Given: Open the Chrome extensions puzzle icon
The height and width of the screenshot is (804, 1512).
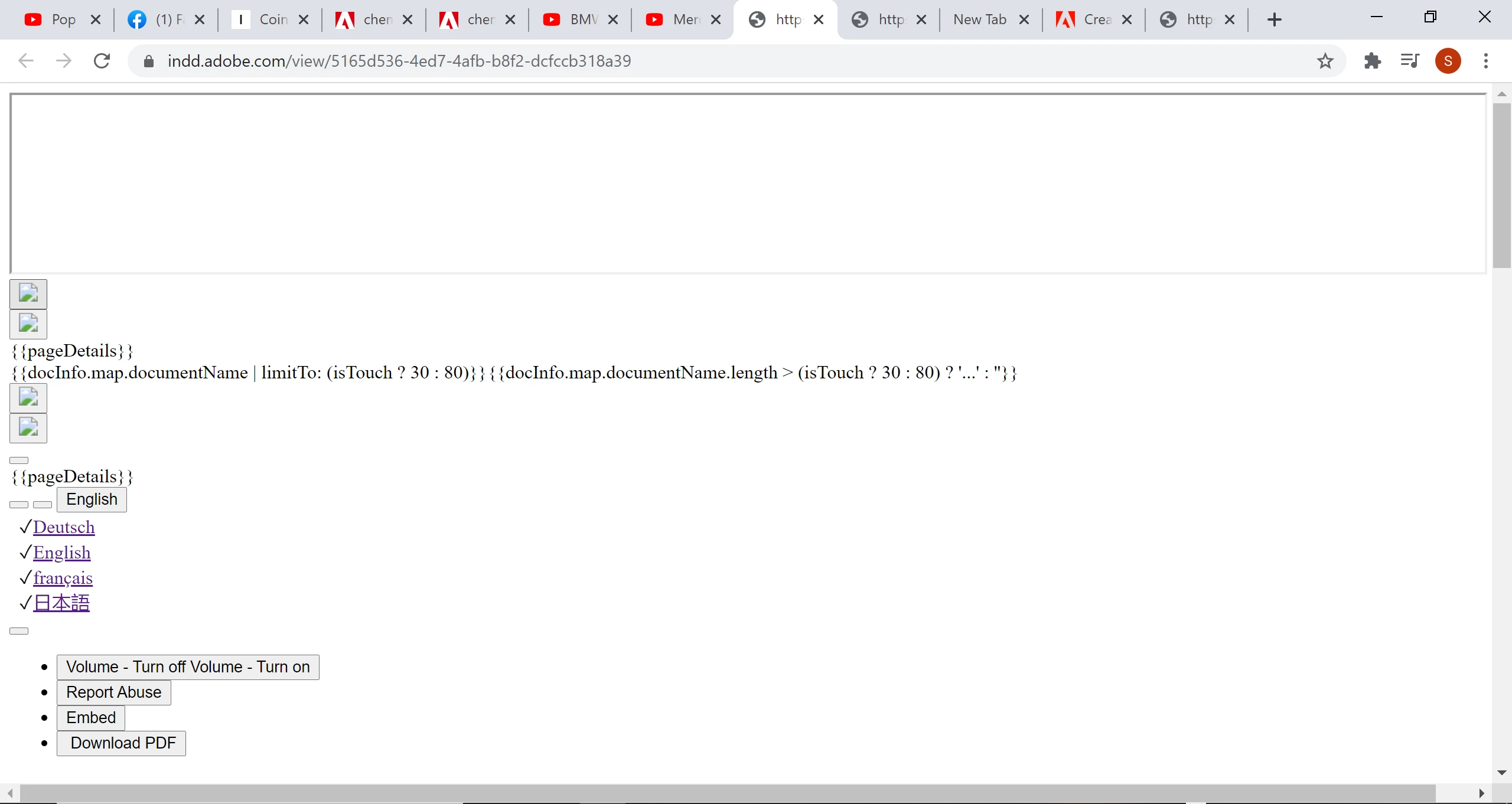Looking at the screenshot, I should point(1372,61).
